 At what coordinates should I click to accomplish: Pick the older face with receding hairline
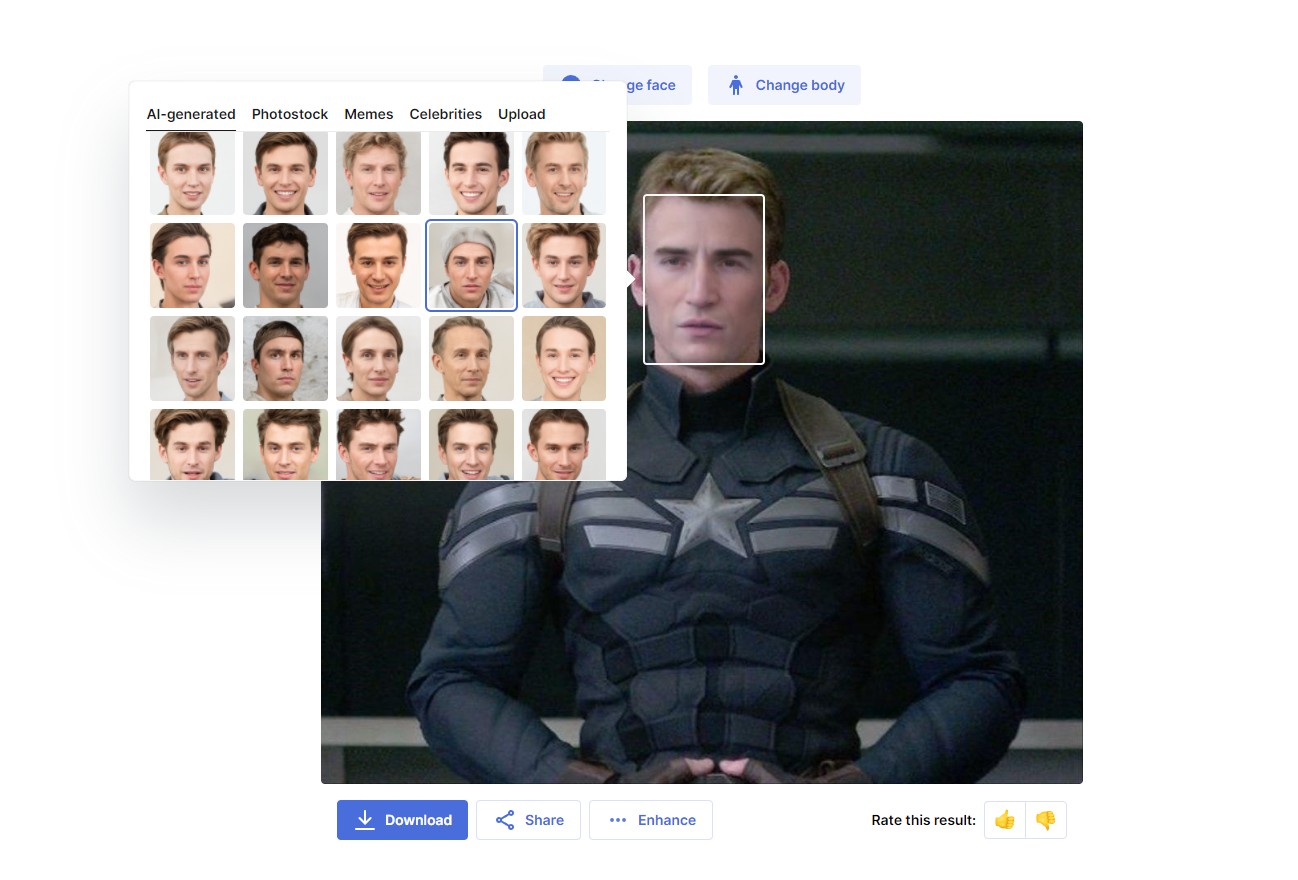click(x=471, y=358)
